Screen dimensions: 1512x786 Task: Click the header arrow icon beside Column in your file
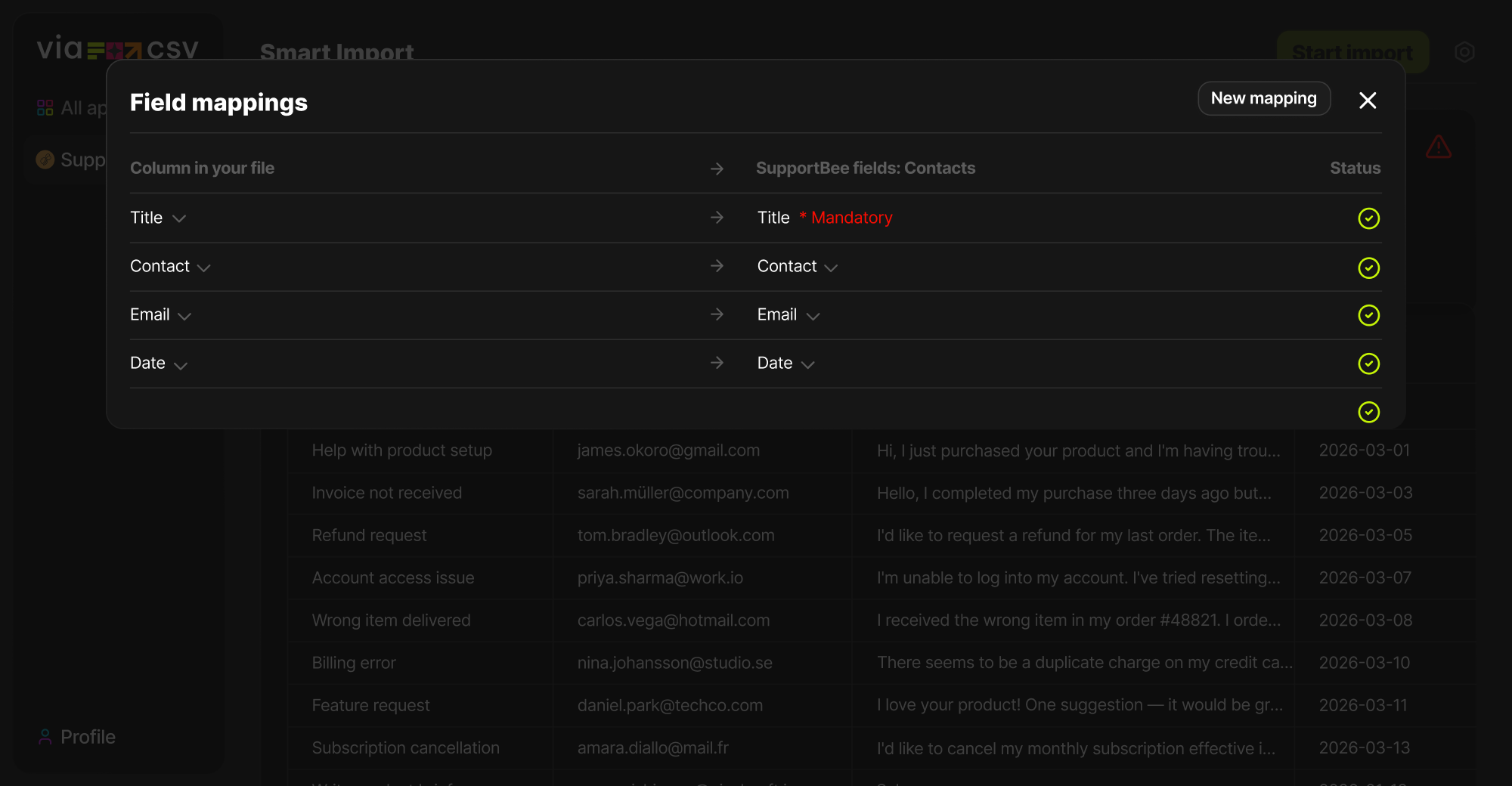click(717, 169)
